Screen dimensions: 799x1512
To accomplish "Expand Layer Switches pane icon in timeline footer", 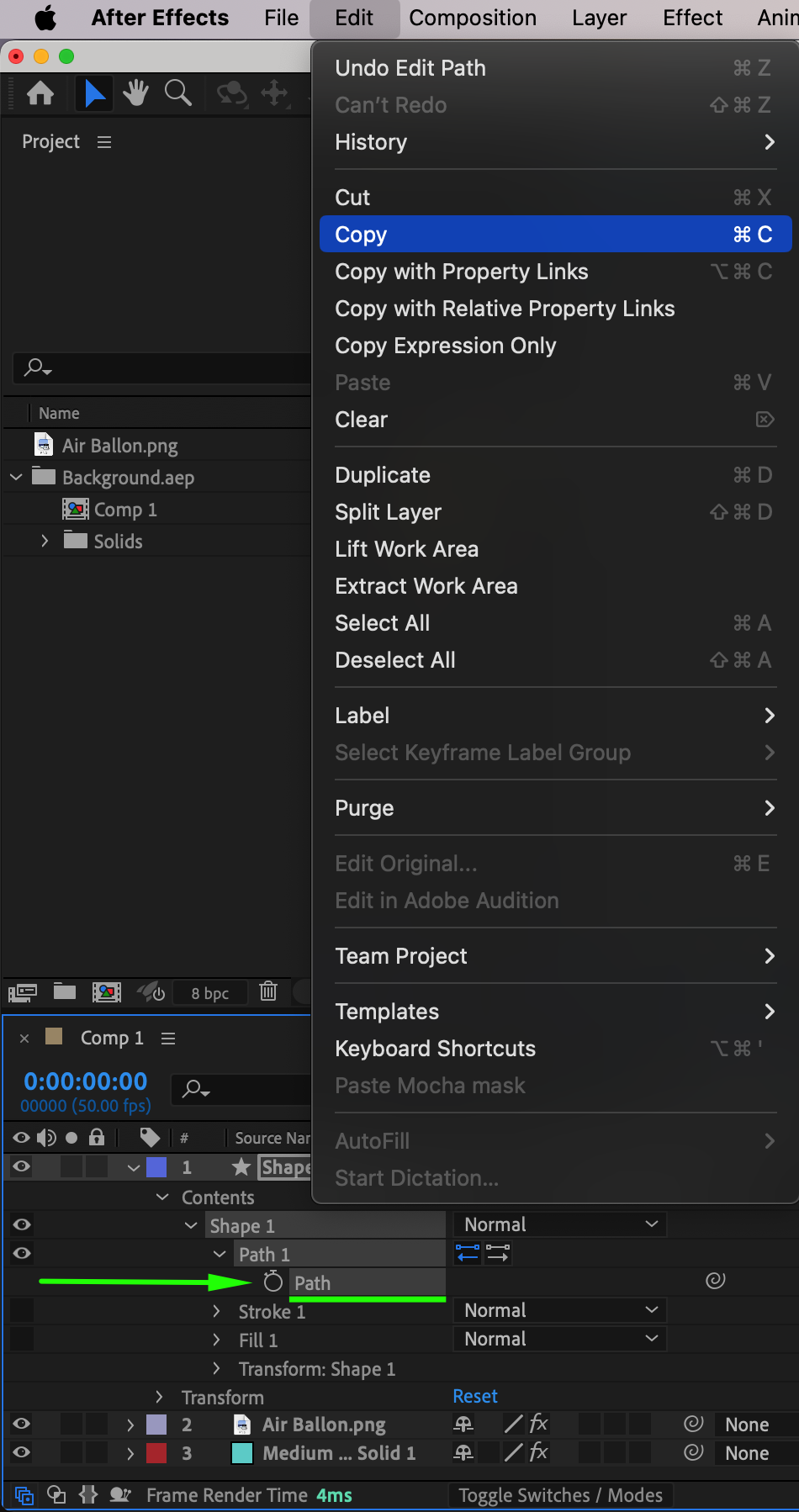I will pos(24,1495).
